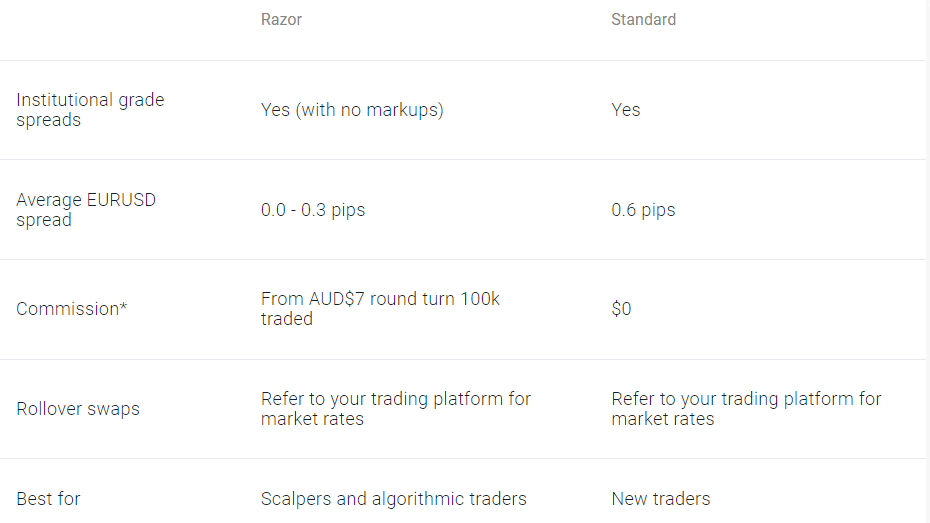Select the Commission* row label

click(x=71, y=309)
